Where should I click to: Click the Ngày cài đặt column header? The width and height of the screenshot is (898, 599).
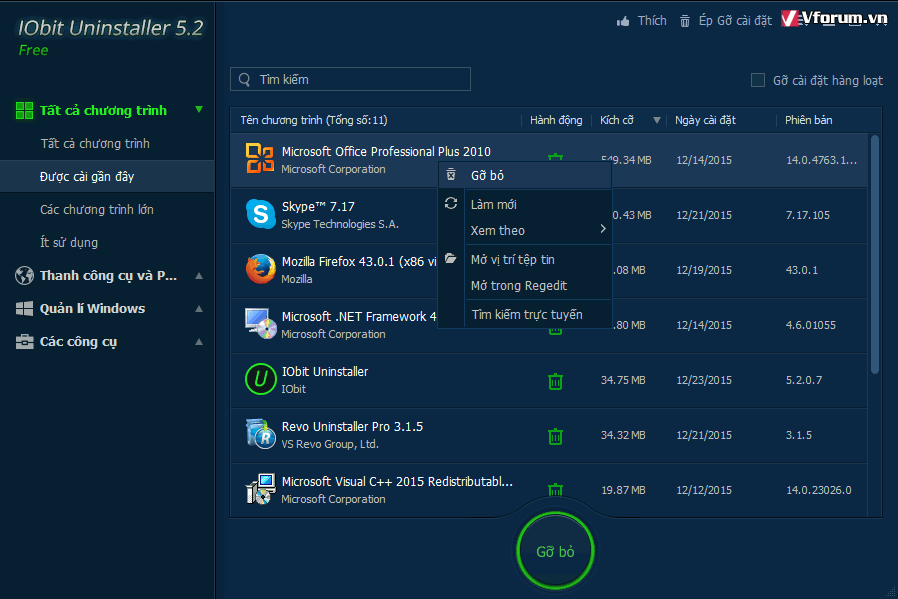click(x=705, y=120)
